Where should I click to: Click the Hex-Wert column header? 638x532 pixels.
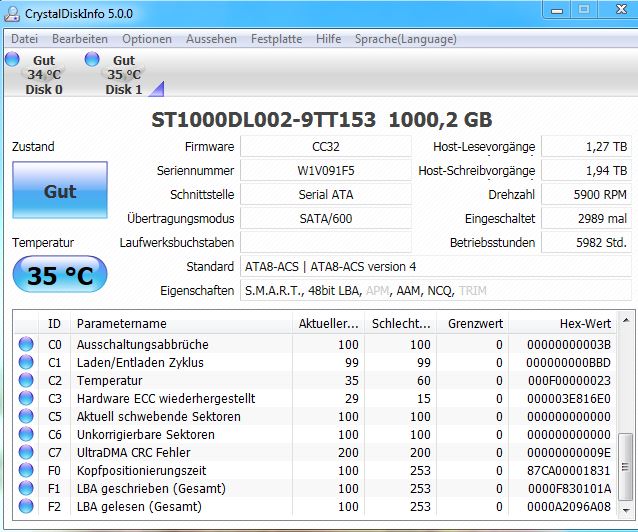pos(563,323)
